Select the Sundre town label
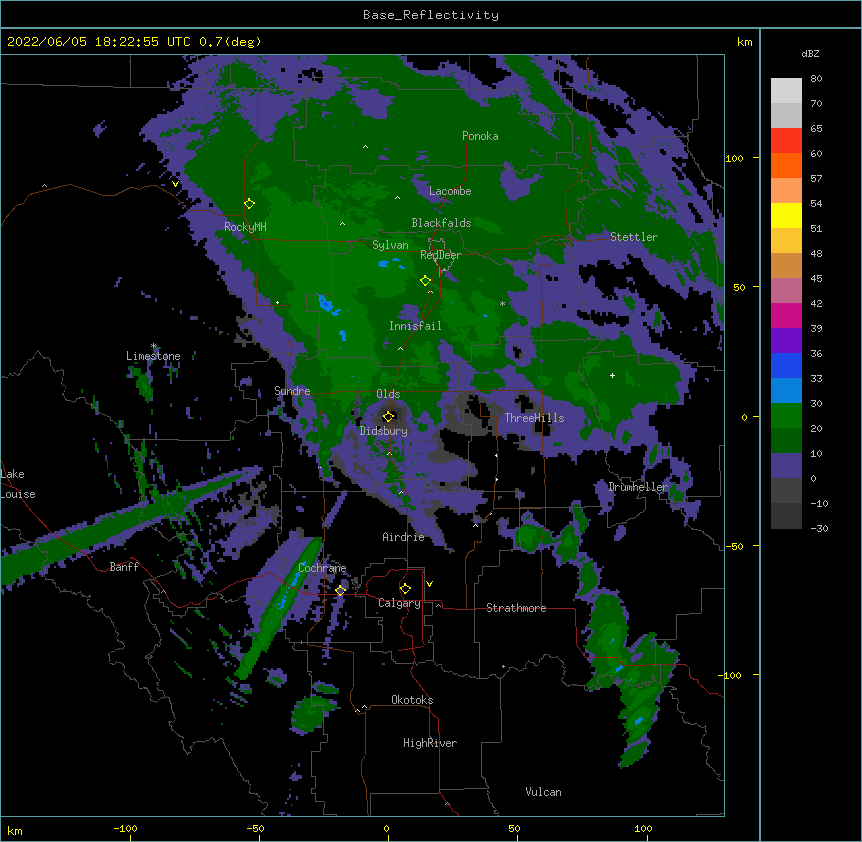 coord(292,391)
